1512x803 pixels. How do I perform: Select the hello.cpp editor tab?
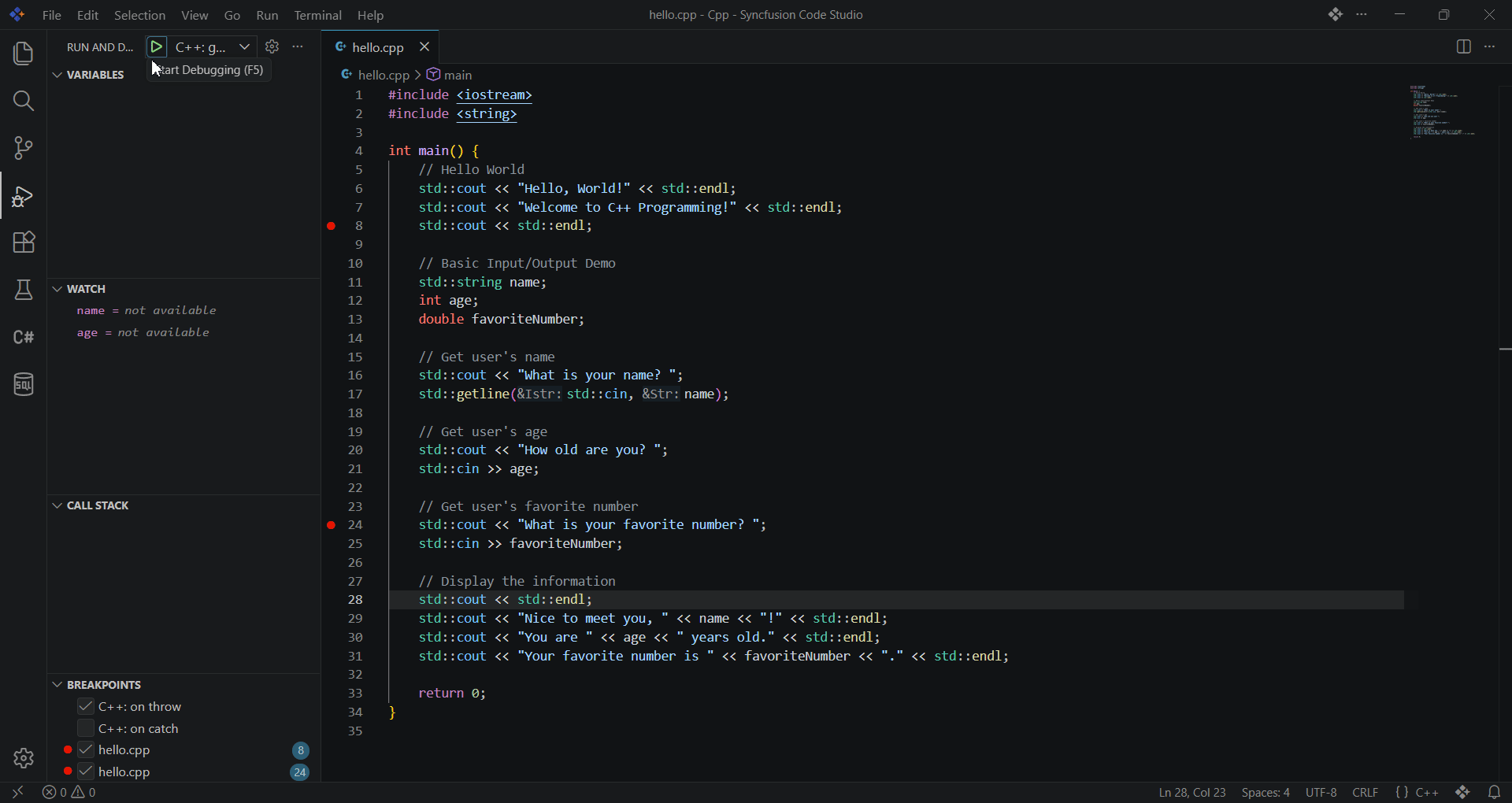378,47
